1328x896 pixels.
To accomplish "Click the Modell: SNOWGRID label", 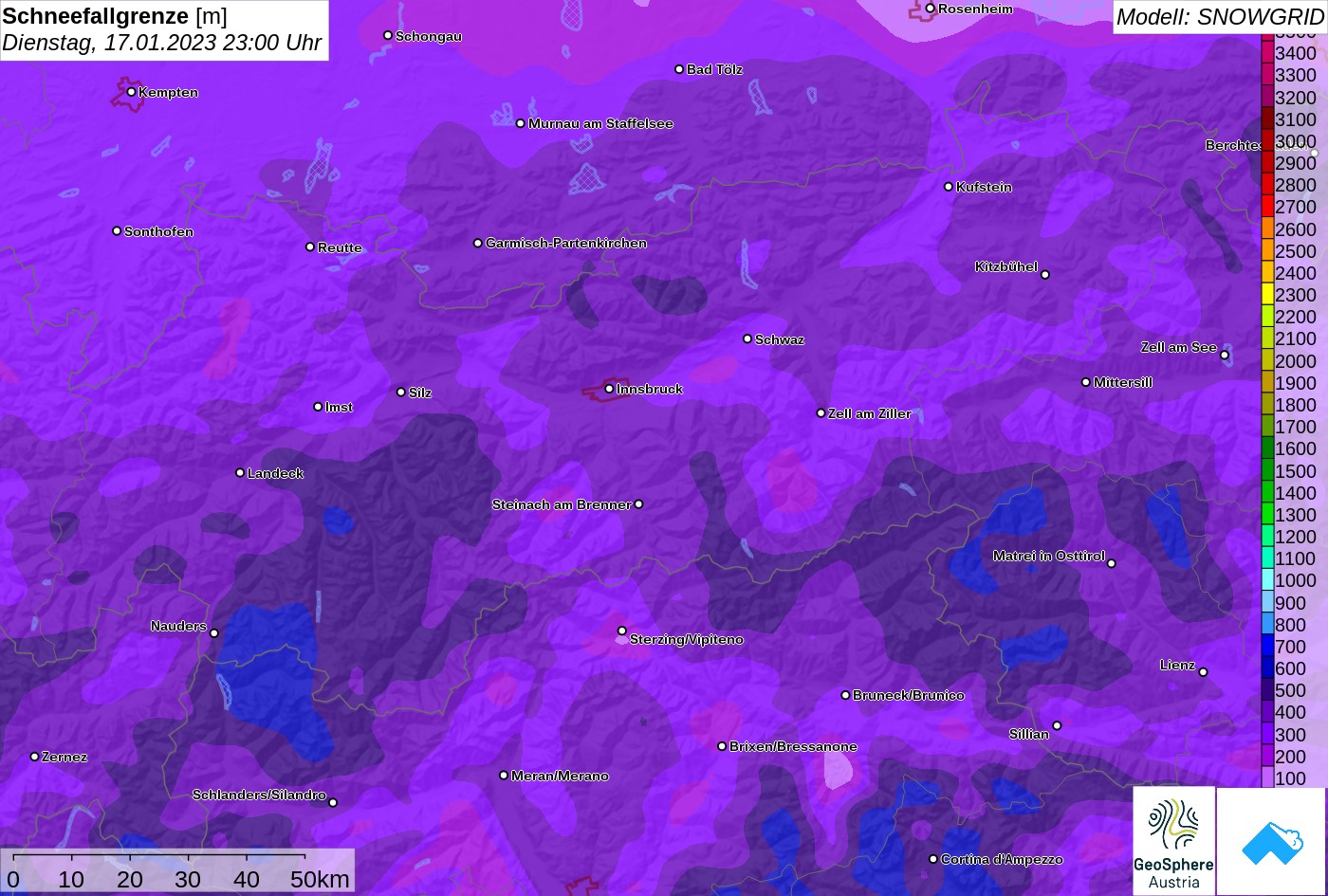I will (1220, 16).
